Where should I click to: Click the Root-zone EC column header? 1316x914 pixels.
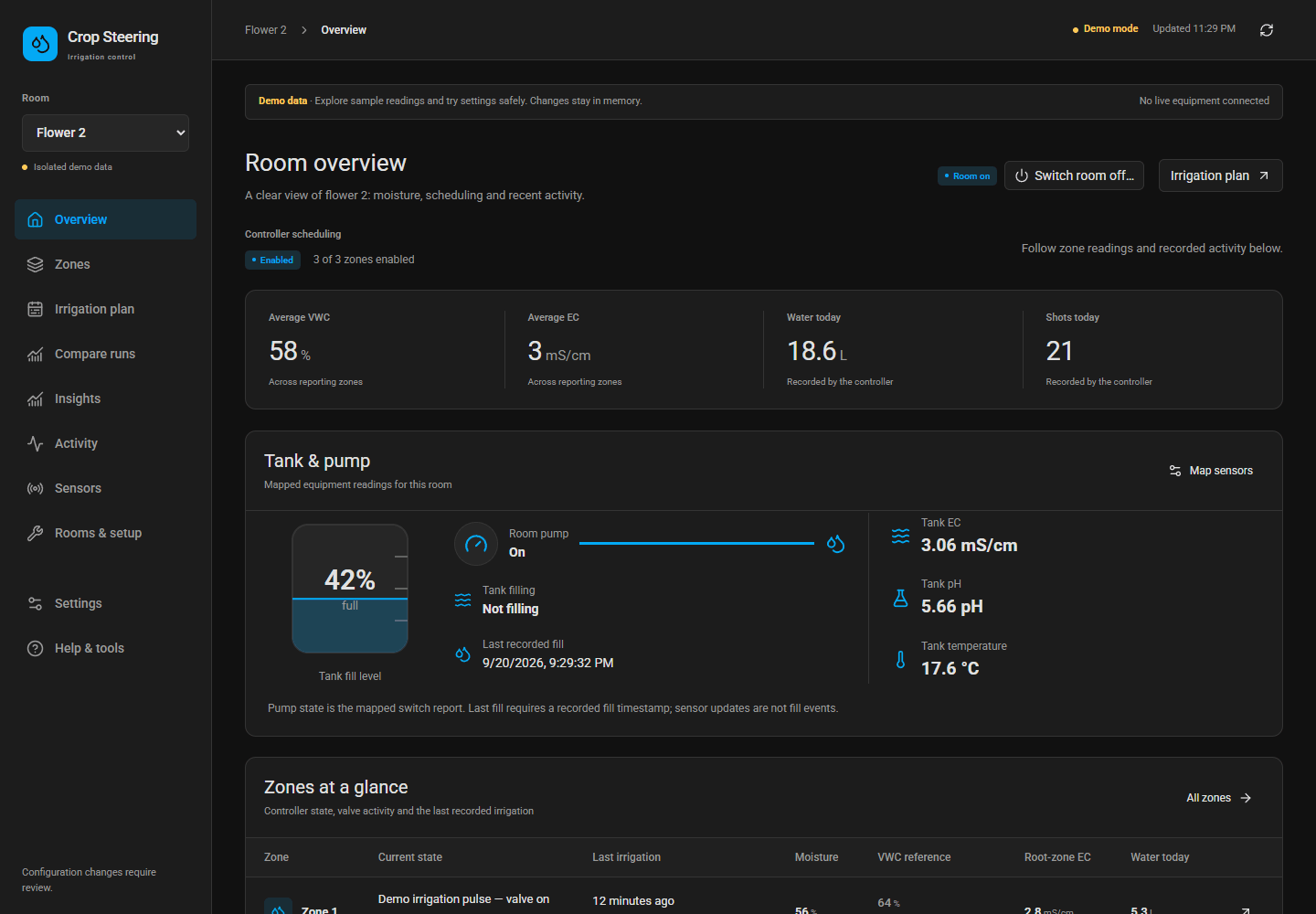(1057, 857)
